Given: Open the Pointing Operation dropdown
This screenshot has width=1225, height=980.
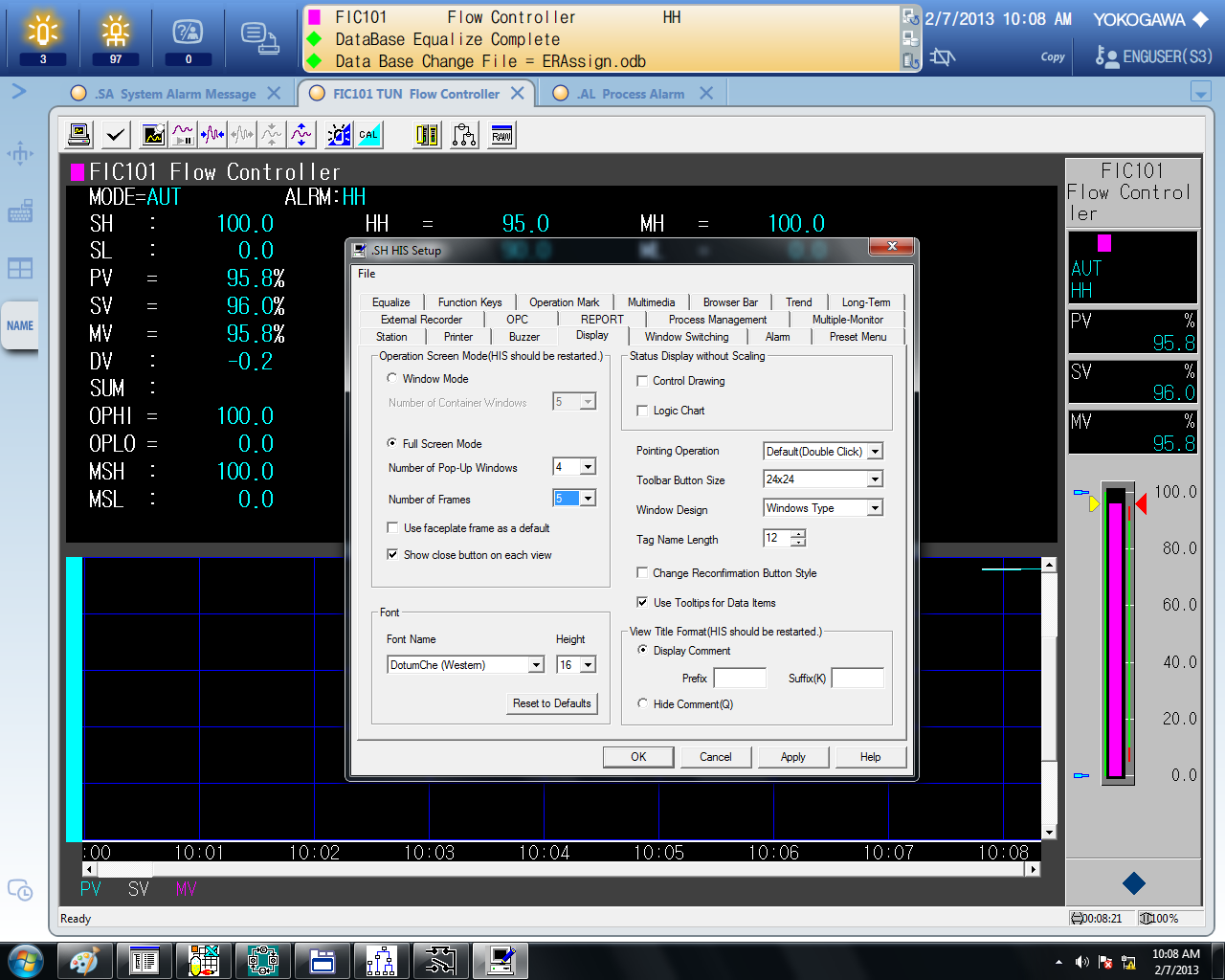Looking at the screenshot, I should coord(875,452).
